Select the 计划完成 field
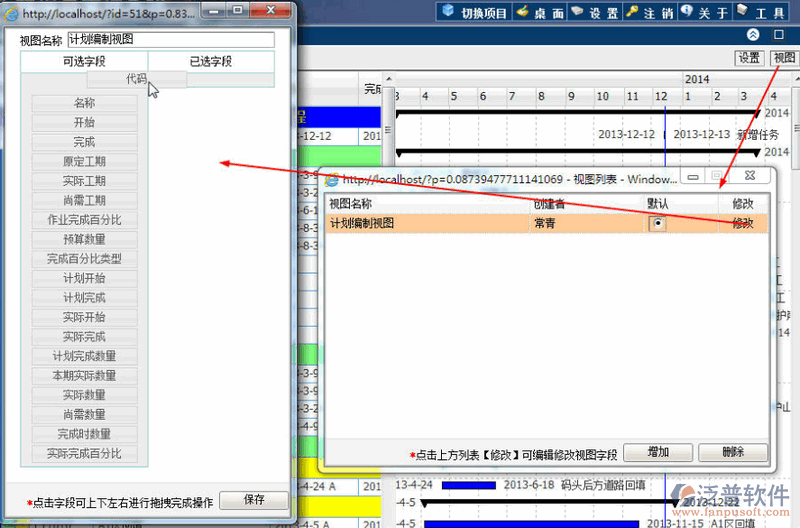The width and height of the screenshot is (800, 528). (x=84, y=298)
